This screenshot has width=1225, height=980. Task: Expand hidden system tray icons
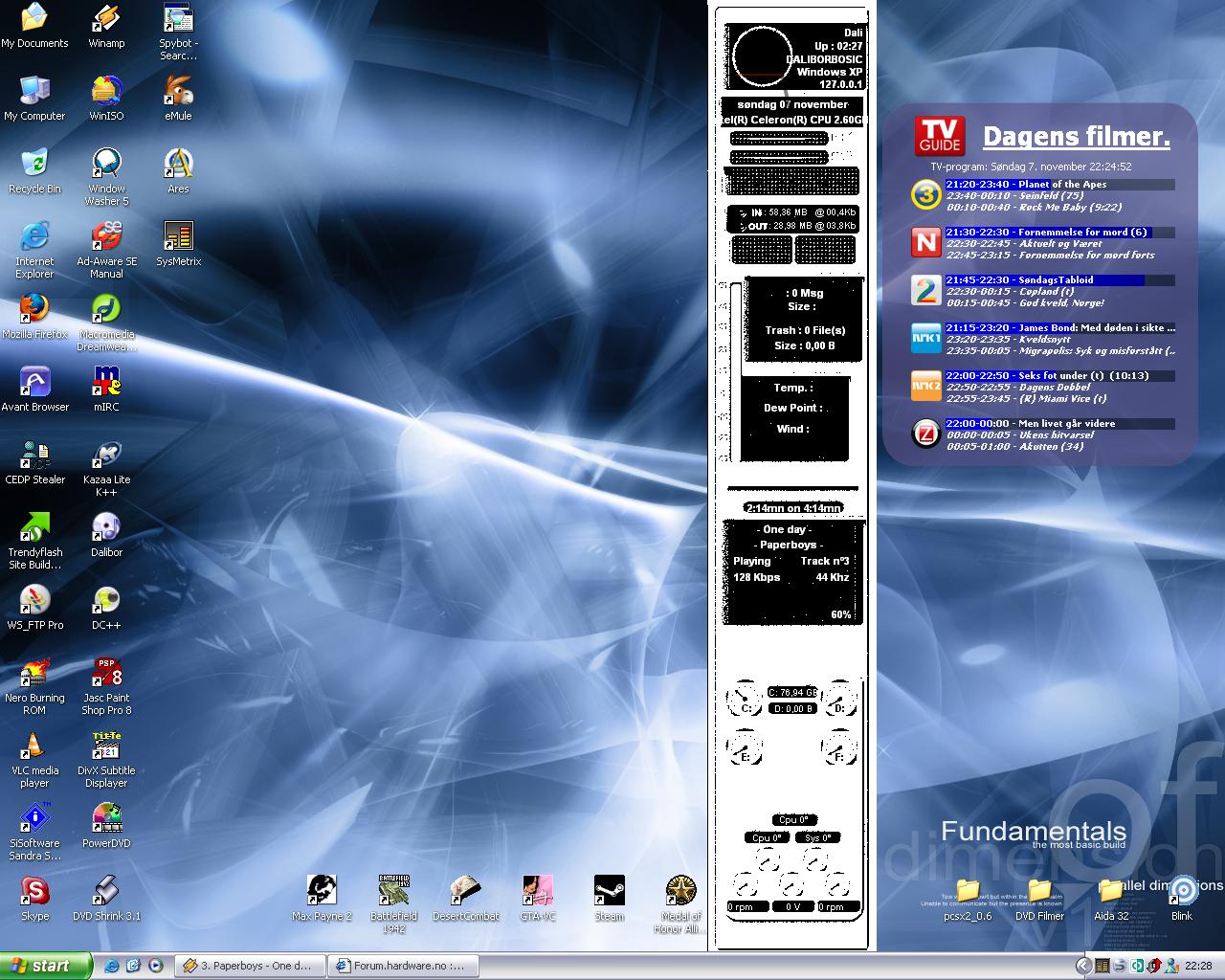point(1084,966)
